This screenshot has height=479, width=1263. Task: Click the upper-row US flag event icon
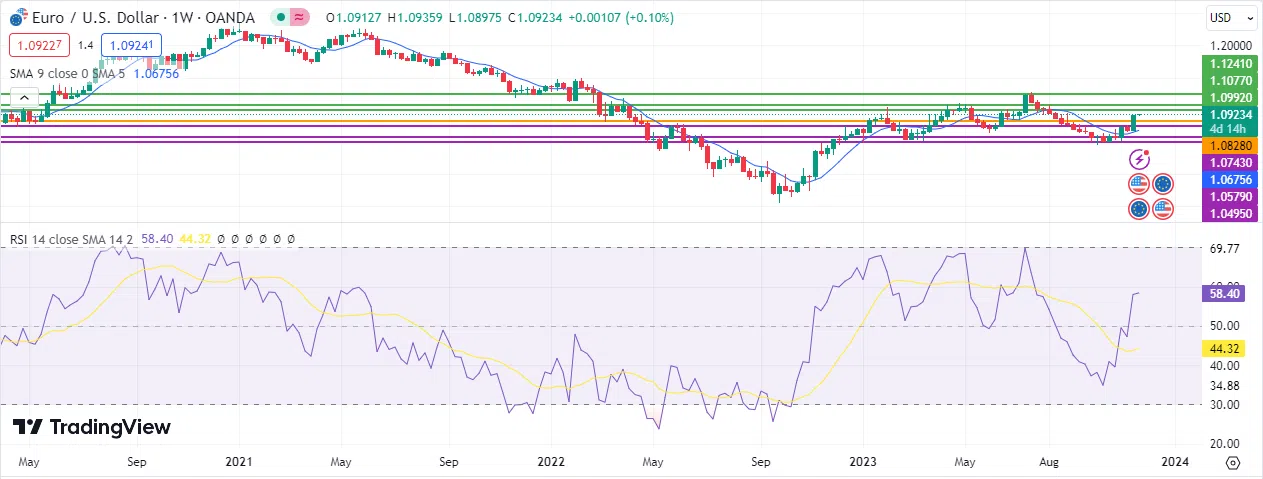[x=1138, y=184]
